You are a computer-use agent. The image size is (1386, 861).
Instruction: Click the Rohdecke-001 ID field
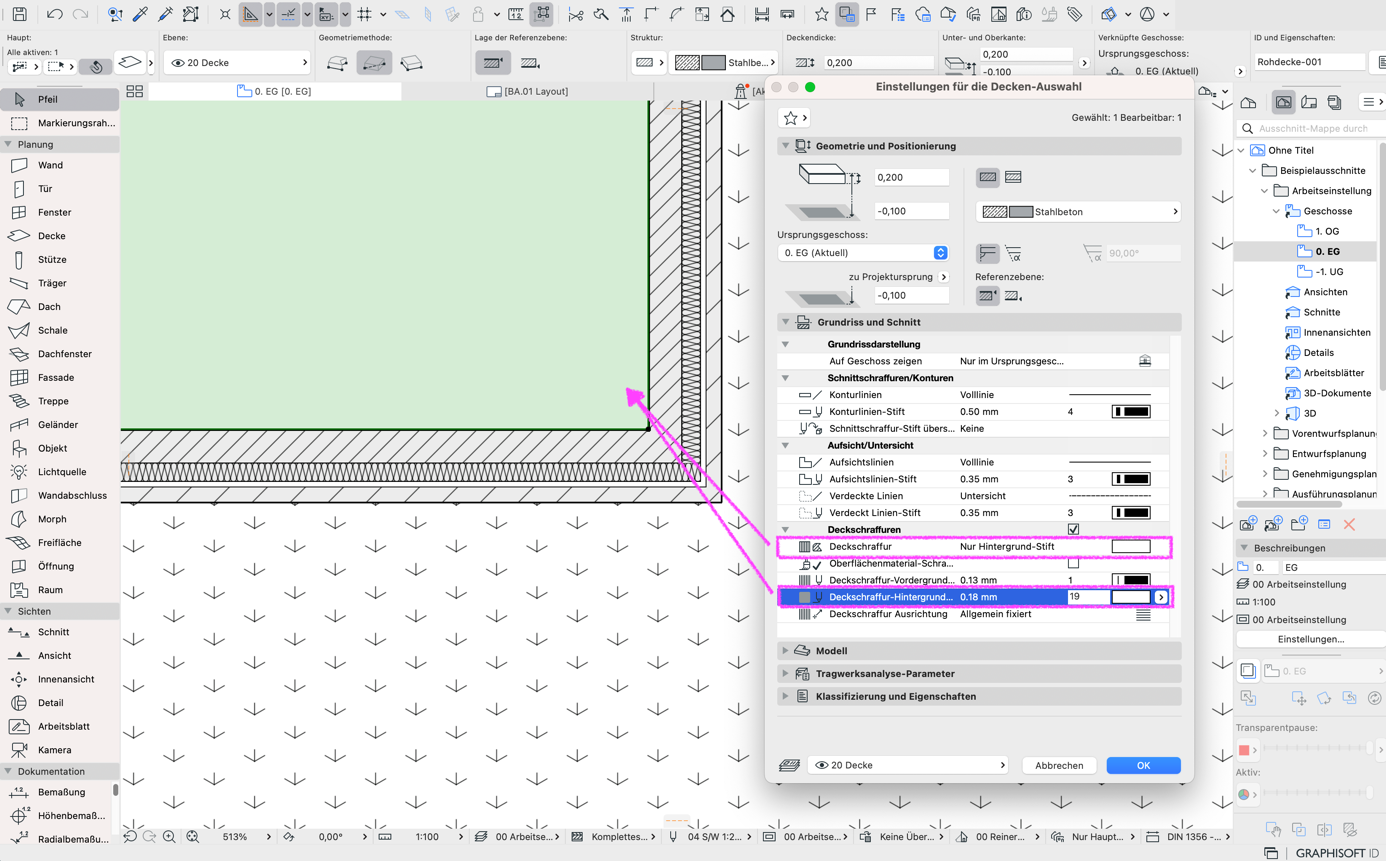click(x=1310, y=62)
